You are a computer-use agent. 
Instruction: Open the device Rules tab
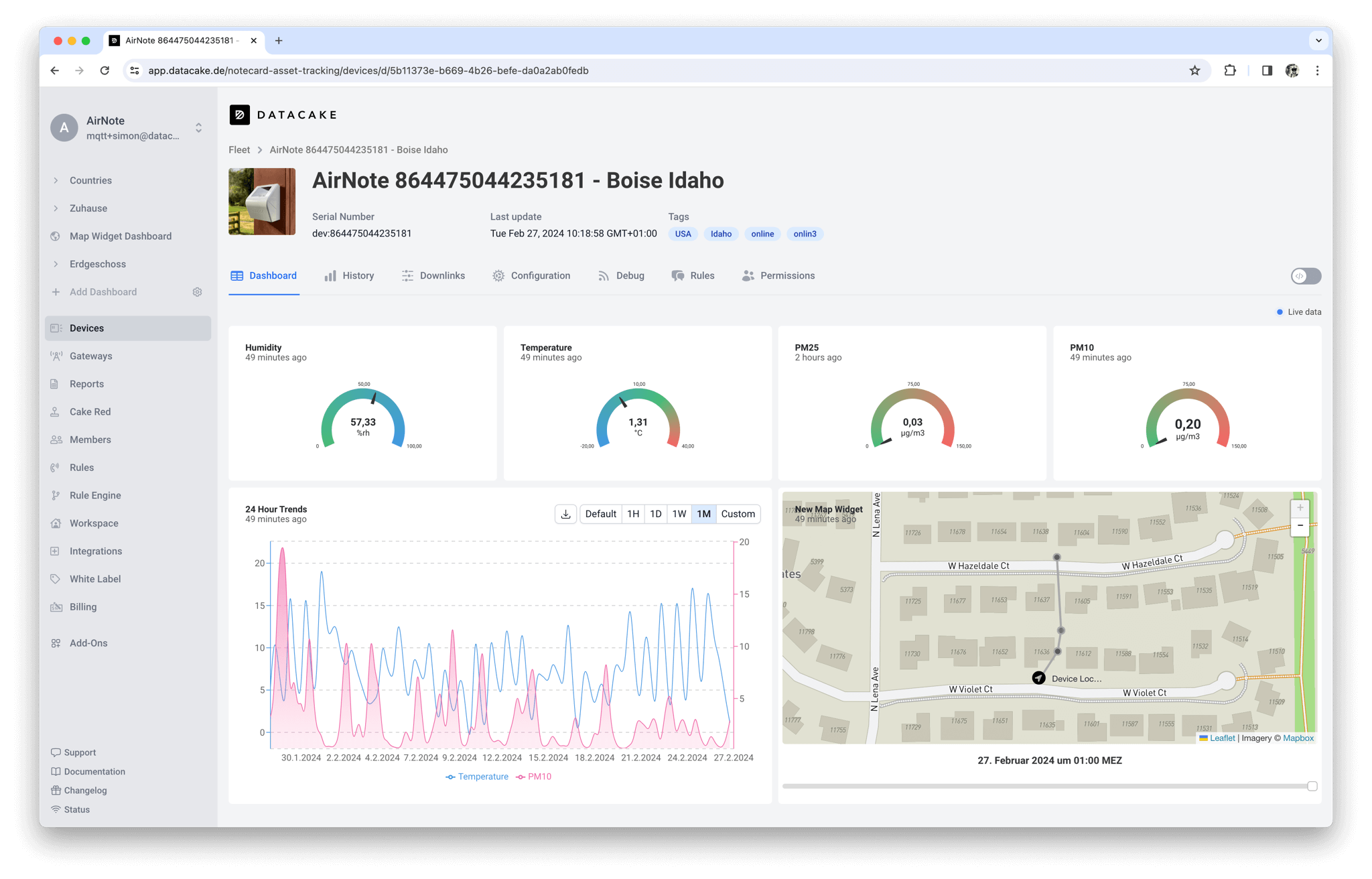tap(693, 276)
